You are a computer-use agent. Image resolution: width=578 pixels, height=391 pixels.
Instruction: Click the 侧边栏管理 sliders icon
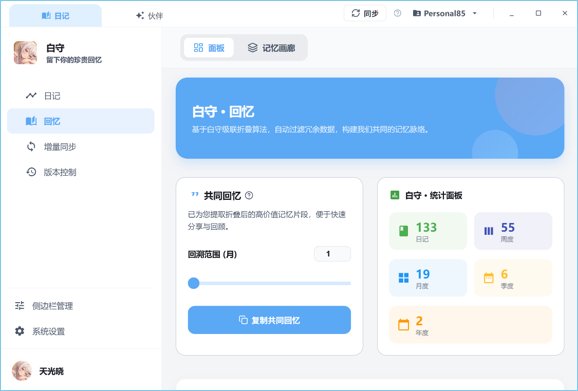click(x=20, y=306)
